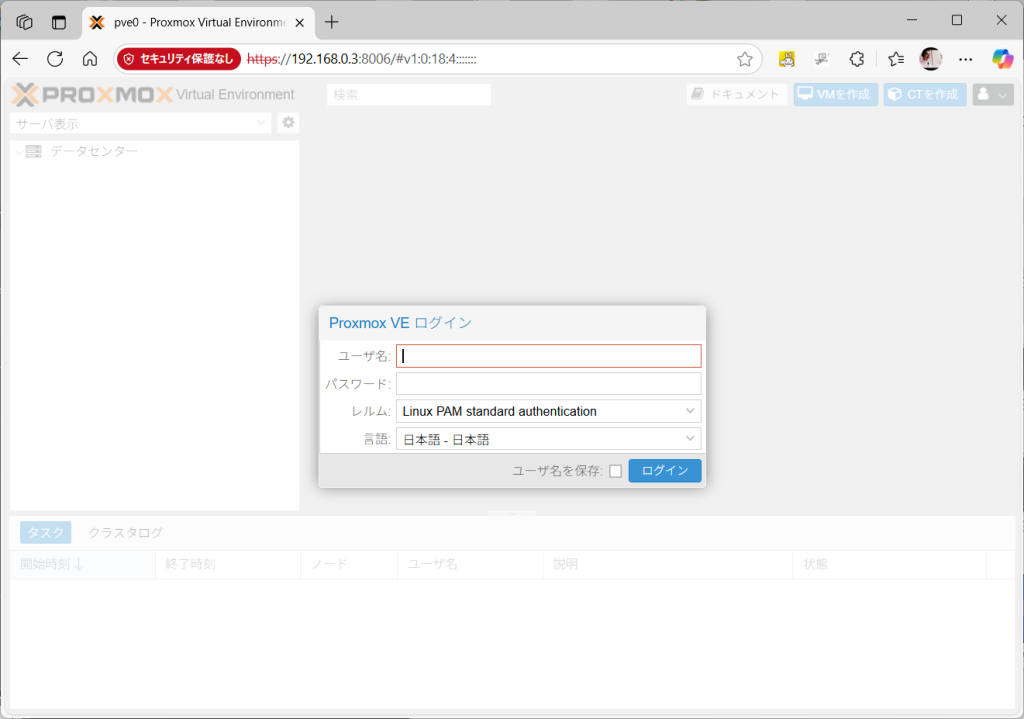Screen dimensions: 1024x719
Task: Click the セキュリティ保護なし security warning badge
Action: click(179, 59)
